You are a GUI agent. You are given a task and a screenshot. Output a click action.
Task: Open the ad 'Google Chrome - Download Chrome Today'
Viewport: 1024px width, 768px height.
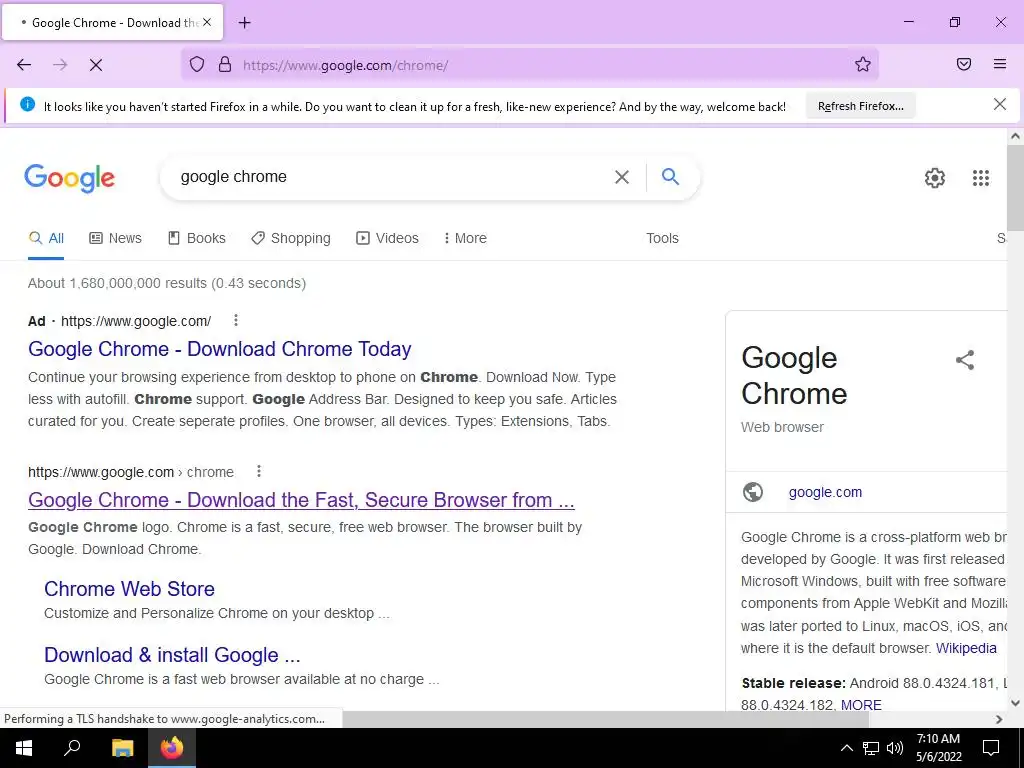coord(219,349)
